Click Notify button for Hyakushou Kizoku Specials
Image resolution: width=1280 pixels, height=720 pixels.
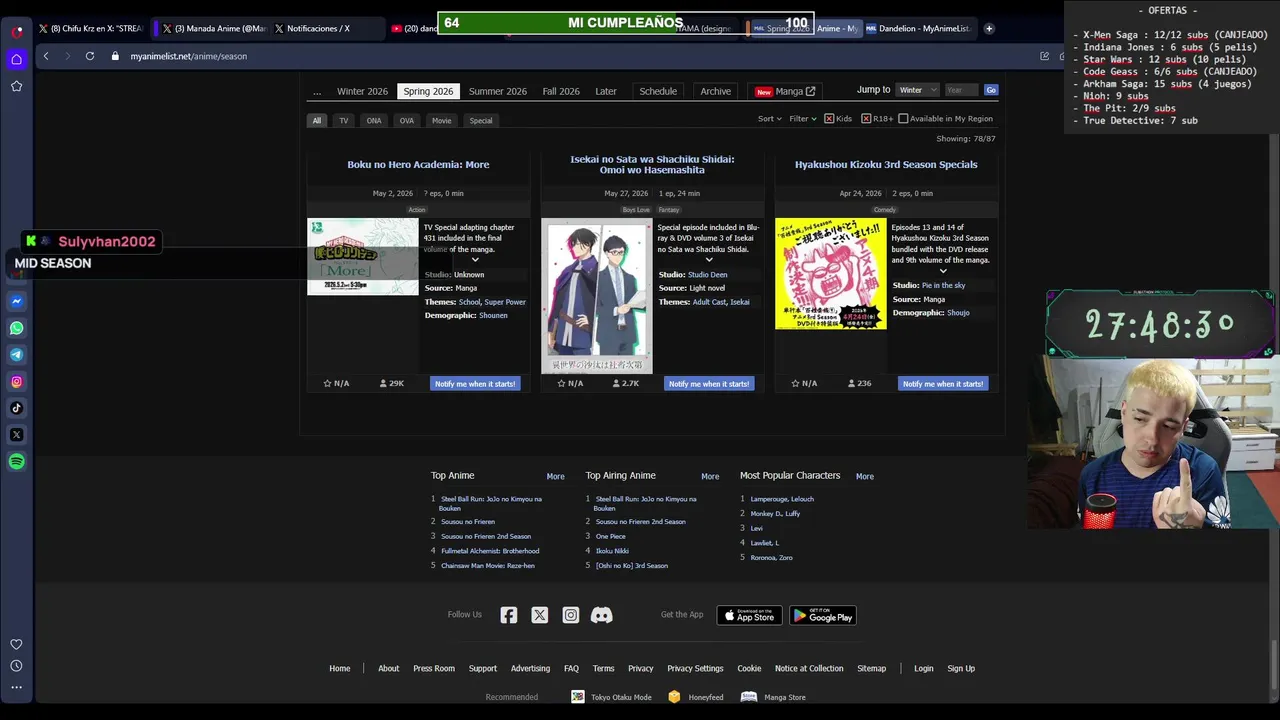(x=943, y=383)
